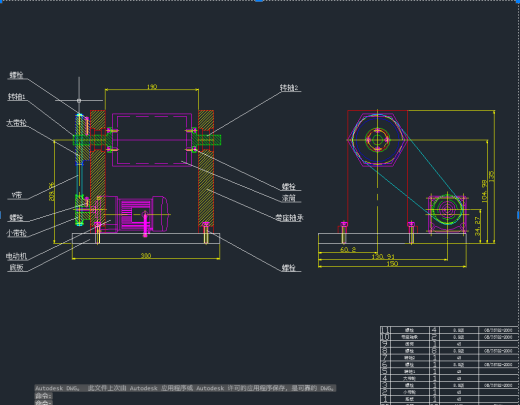Click the 螺栓 label below 带座轴承 callout

tap(289, 268)
